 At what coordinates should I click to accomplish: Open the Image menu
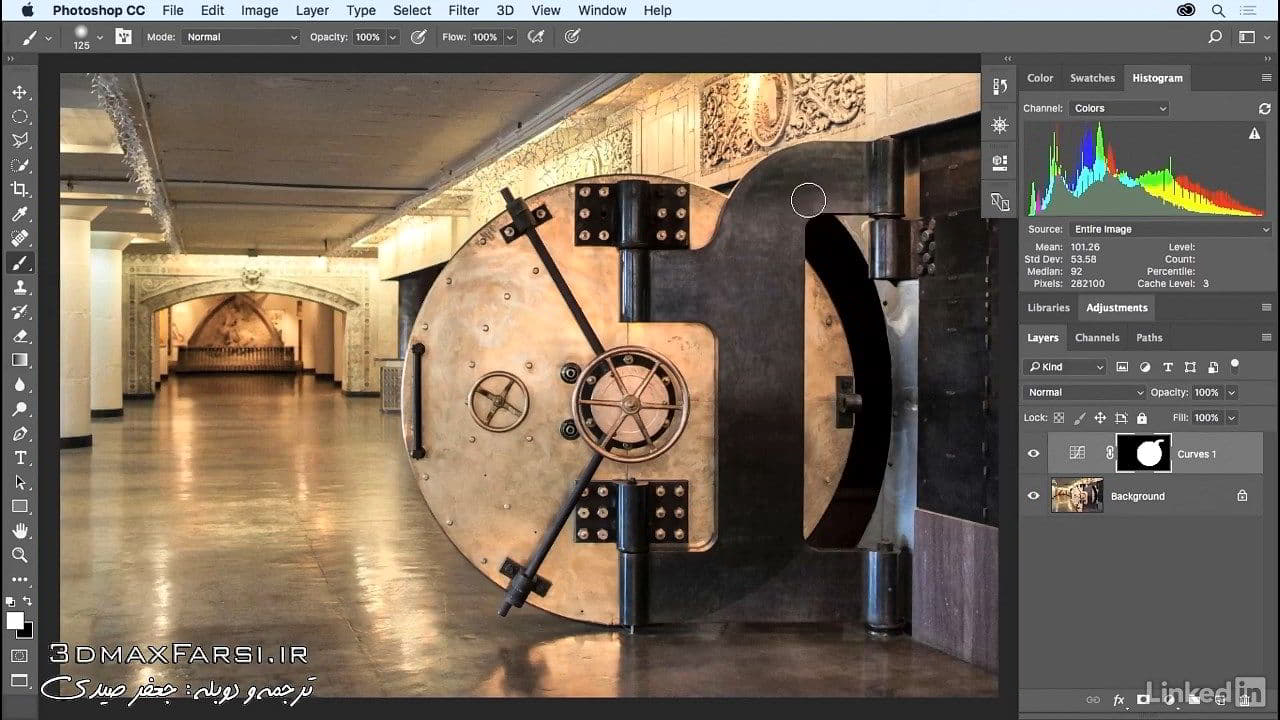click(259, 10)
